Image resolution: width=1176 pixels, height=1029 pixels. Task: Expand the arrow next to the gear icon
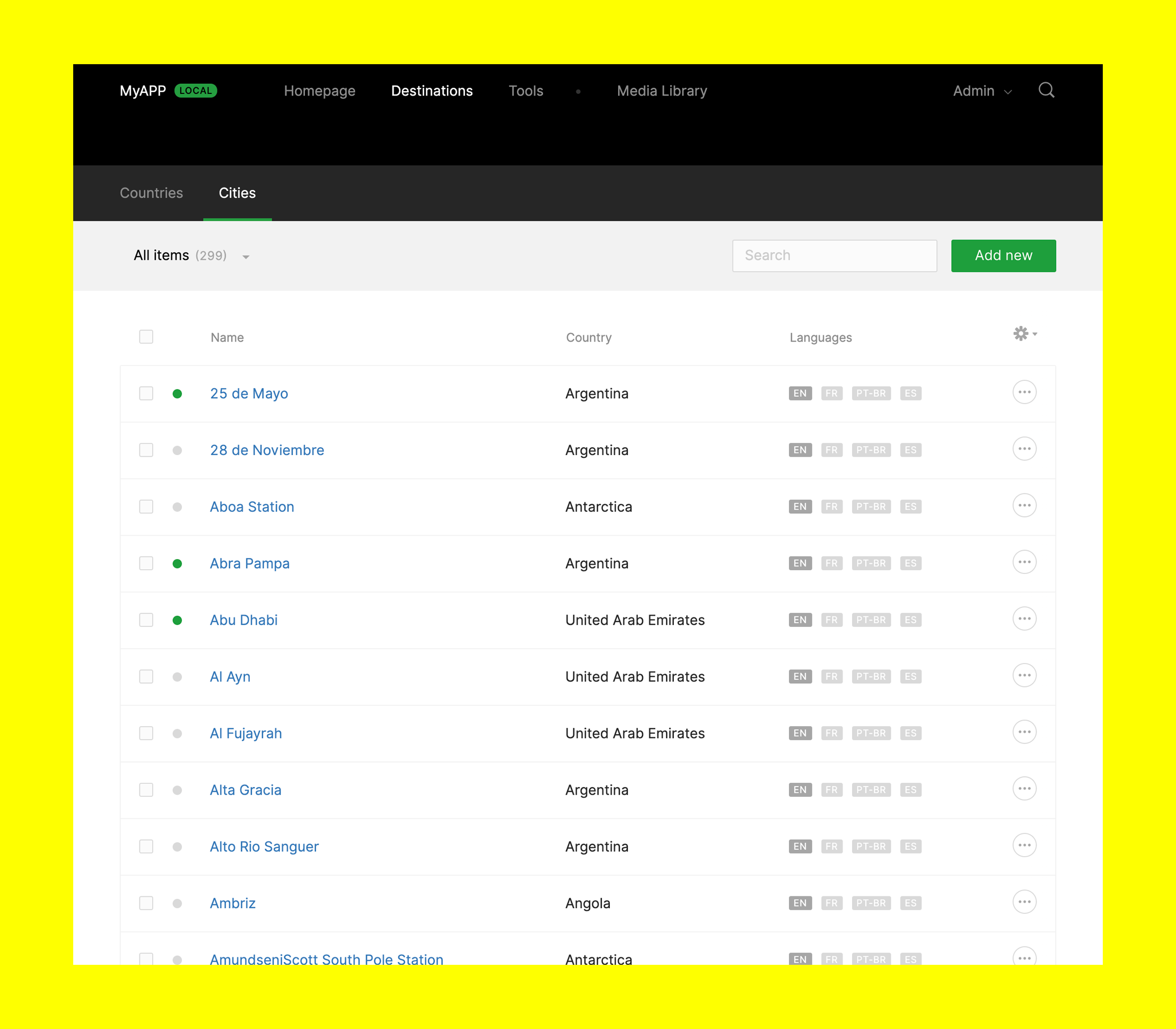click(1035, 334)
